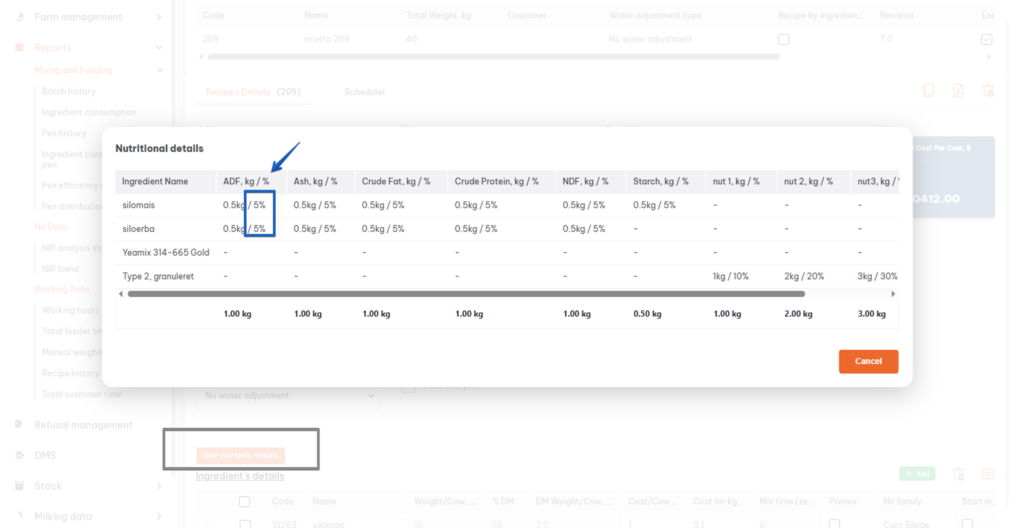The width and height of the screenshot is (1024, 528).
Task: Click the trash icon beside Add button
Action: [x=958, y=474]
